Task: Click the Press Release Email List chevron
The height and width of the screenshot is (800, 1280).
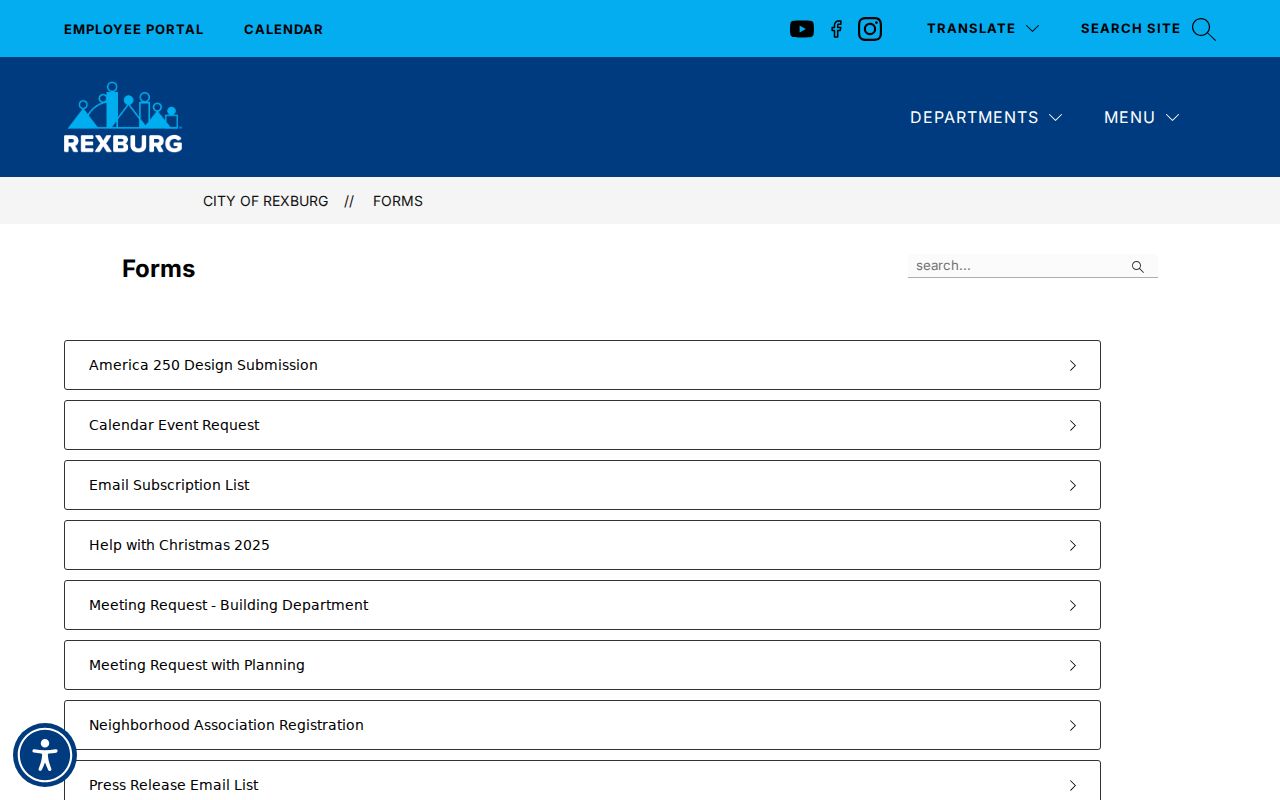Action: coord(1072,785)
